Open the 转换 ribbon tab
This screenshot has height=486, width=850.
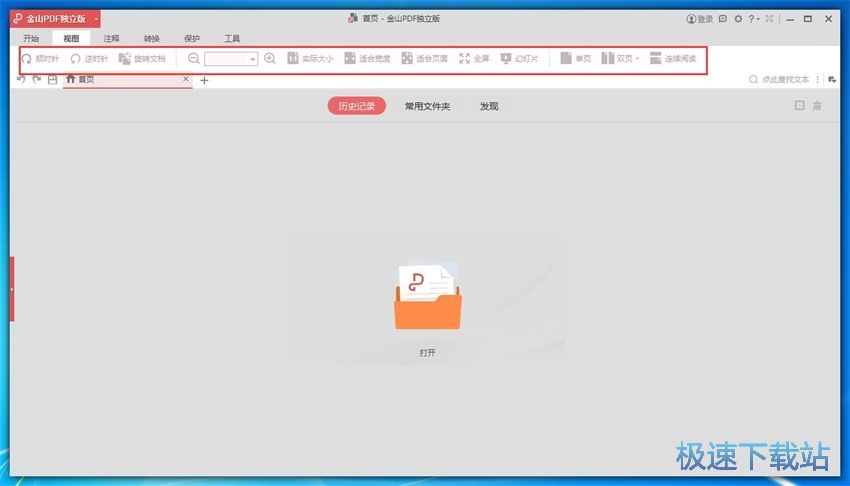pos(152,38)
